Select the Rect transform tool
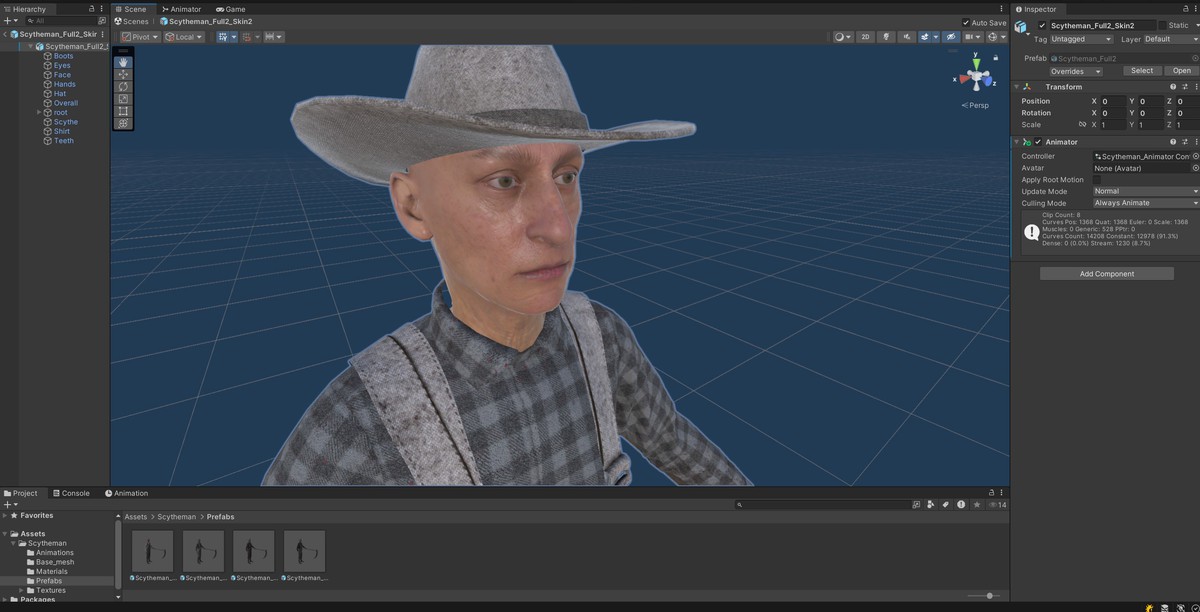This screenshot has width=1200, height=612. (x=123, y=111)
